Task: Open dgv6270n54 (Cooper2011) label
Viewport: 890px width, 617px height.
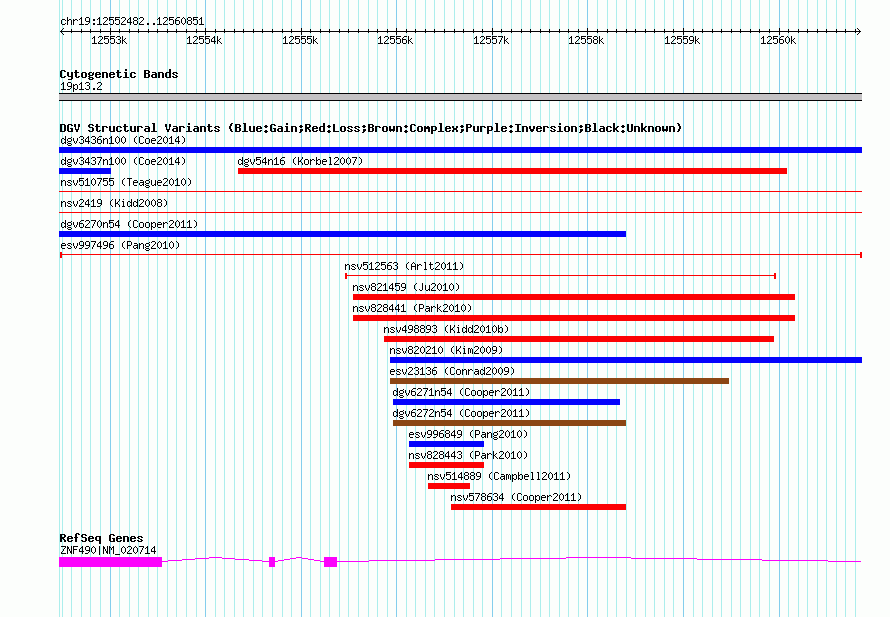Action: click(129, 224)
